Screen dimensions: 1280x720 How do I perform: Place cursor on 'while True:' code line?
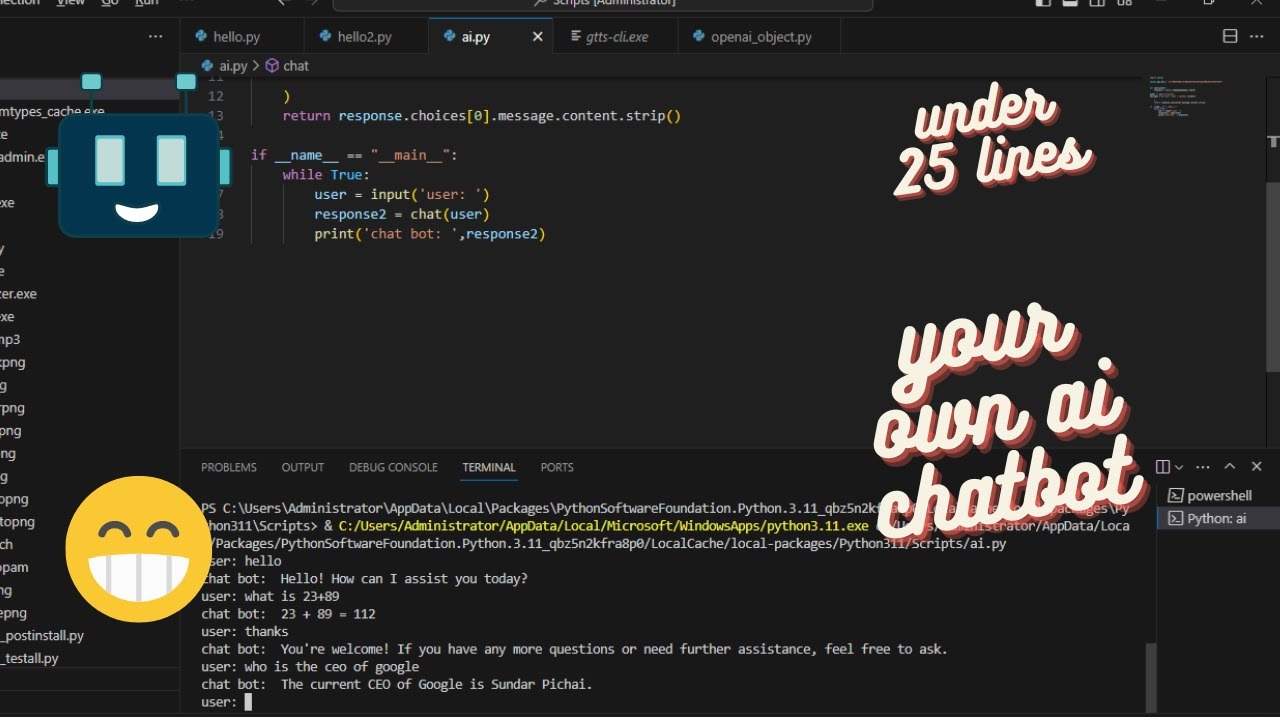click(x=326, y=175)
